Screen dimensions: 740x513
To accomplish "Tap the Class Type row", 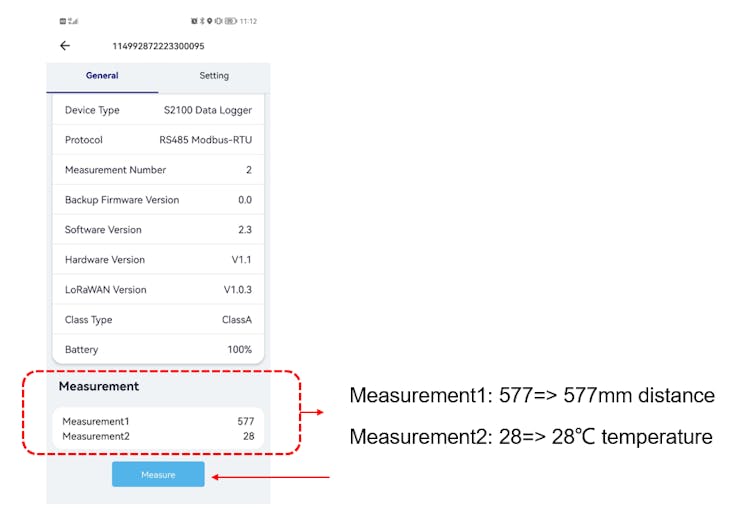I will 158,320.
